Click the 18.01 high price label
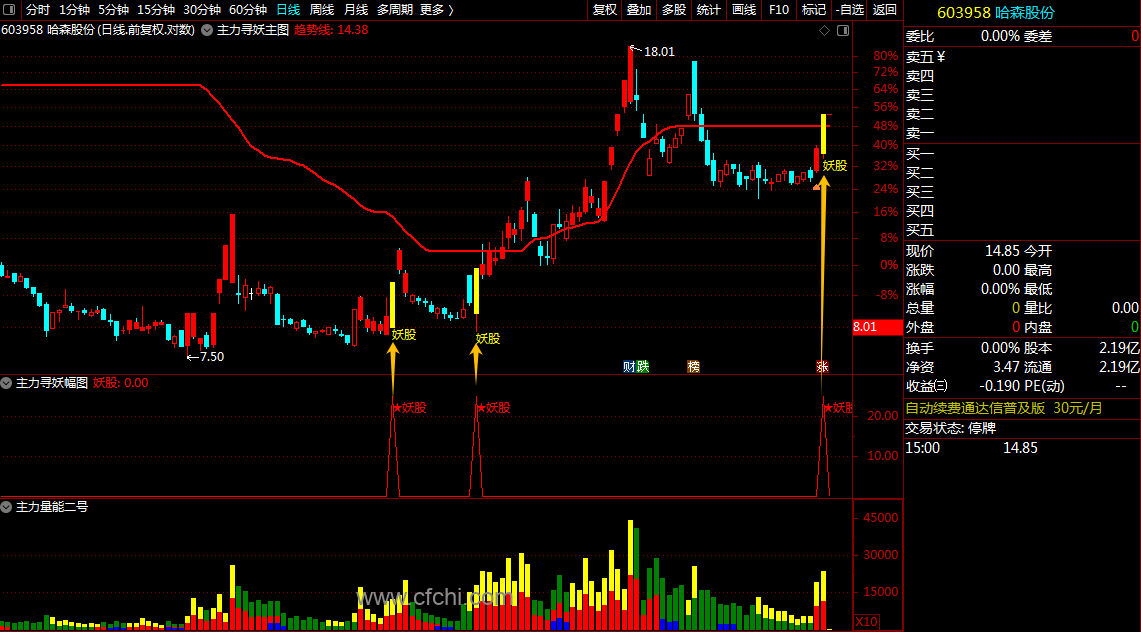This screenshot has width=1141, height=632. coord(659,52)
